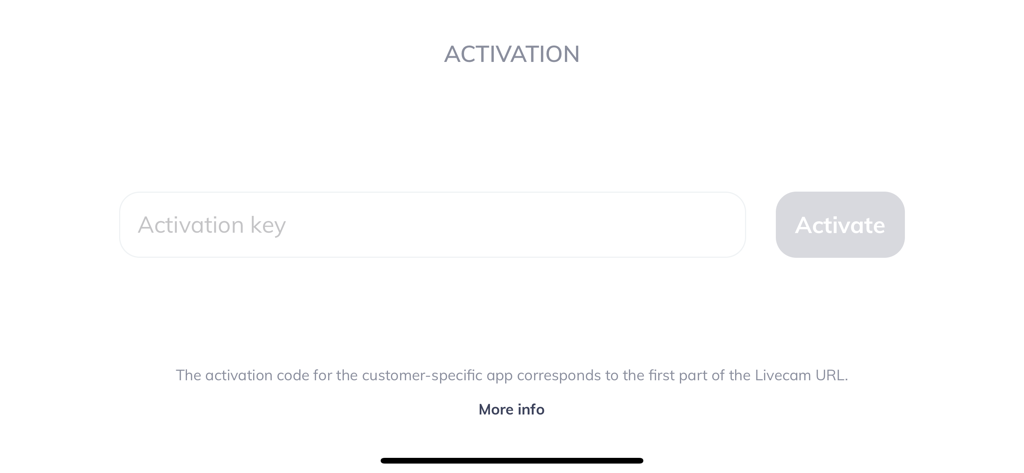The image size is (1024, 473).
Task: Tap the black bar at screen bottom
Action: [512, 461]
